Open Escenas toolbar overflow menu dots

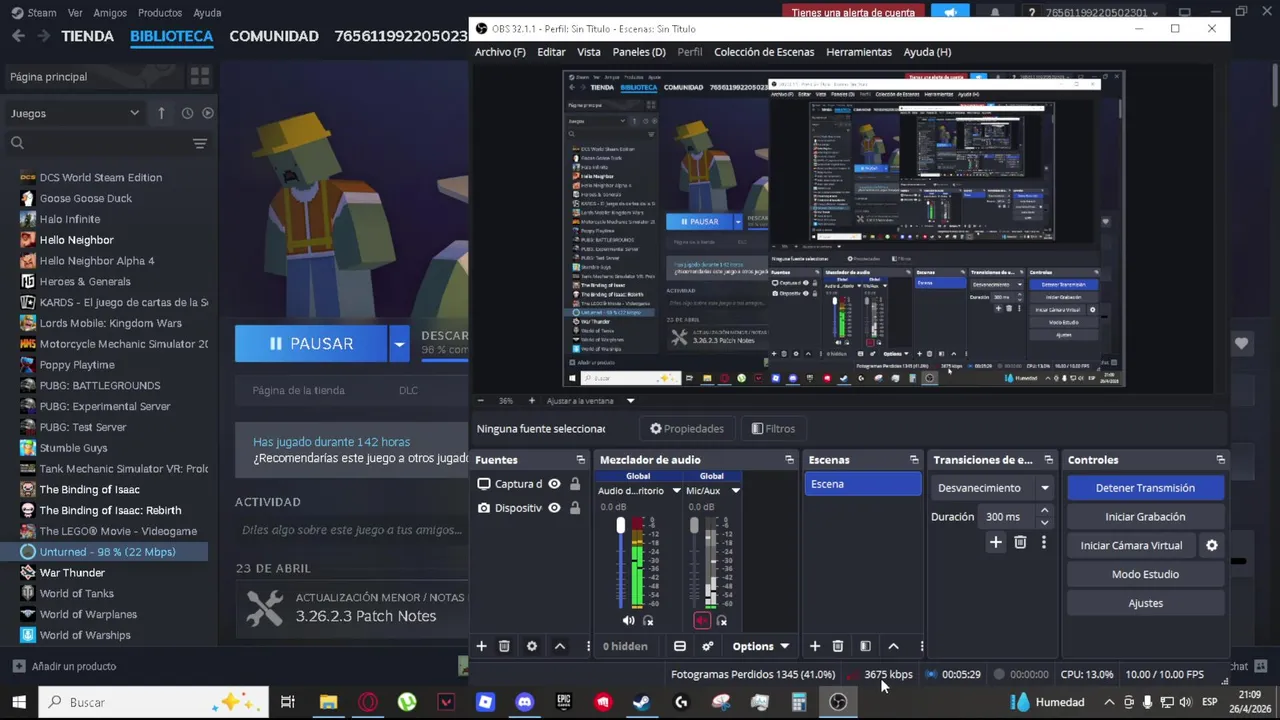click(x=922, y=646)
